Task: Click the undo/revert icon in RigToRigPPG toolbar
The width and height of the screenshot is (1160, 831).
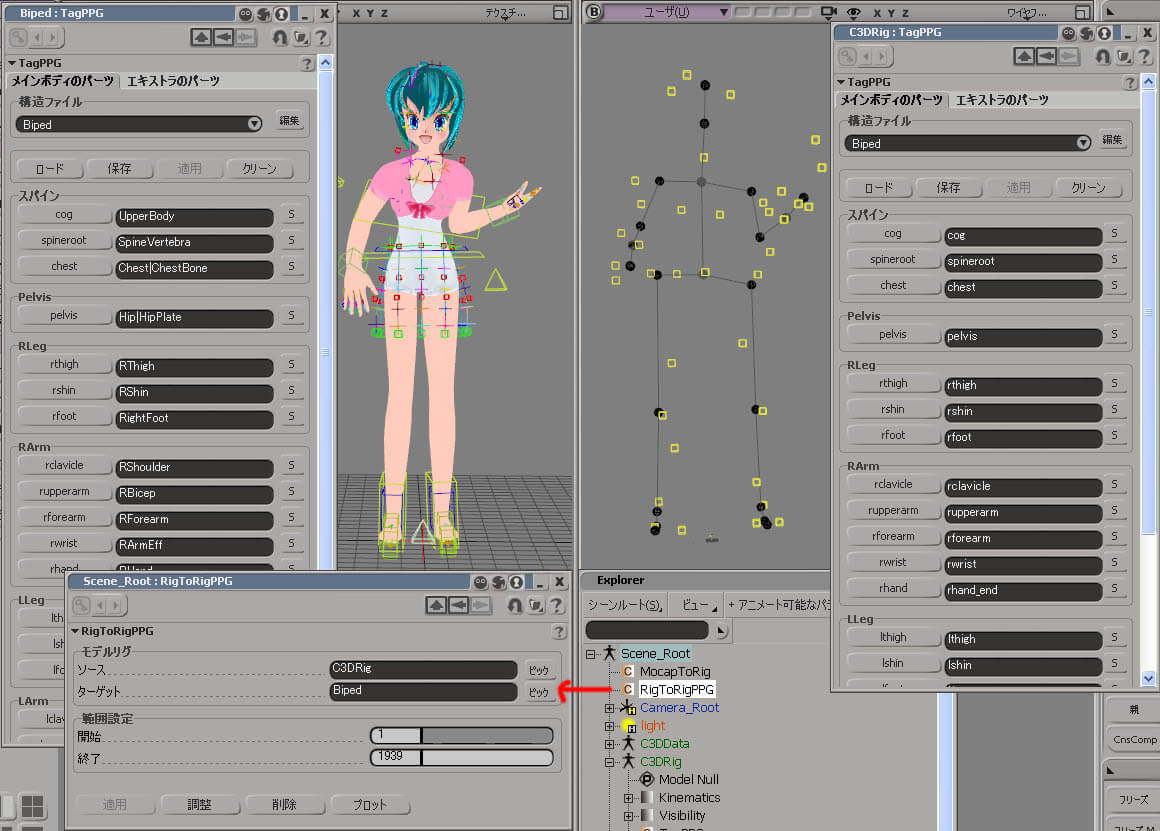Action: (514, 605)
